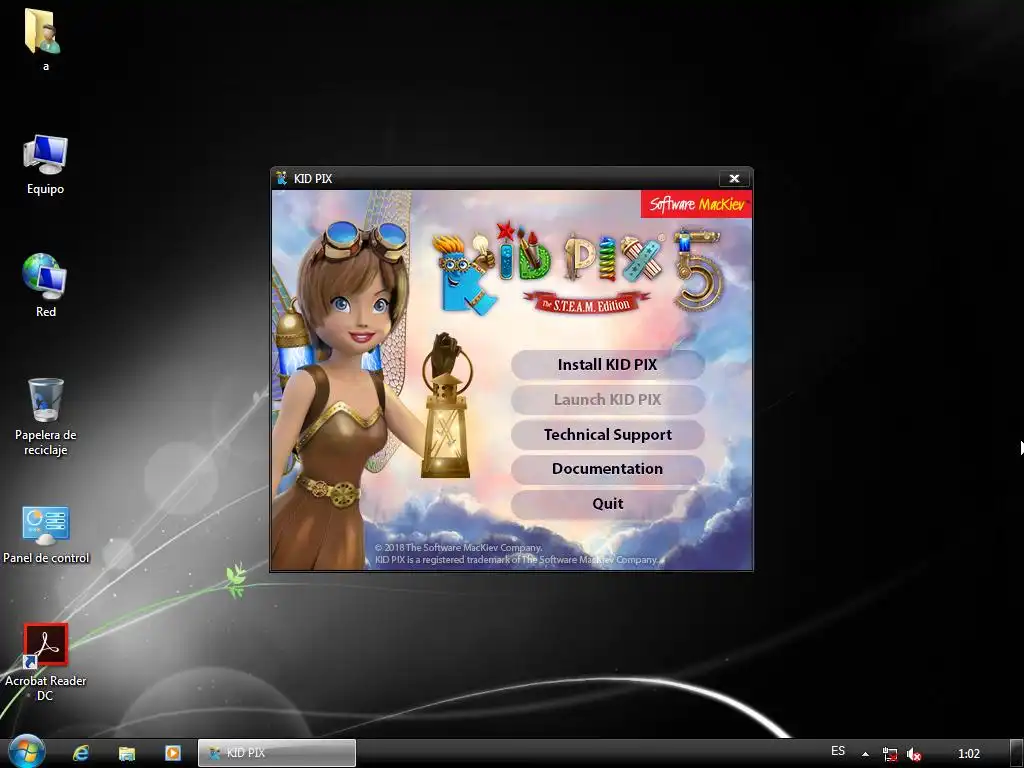The image size is (1024, 768).
Task: Open Windows Explorer from taskbar
Action: click(x=127, y=753)
